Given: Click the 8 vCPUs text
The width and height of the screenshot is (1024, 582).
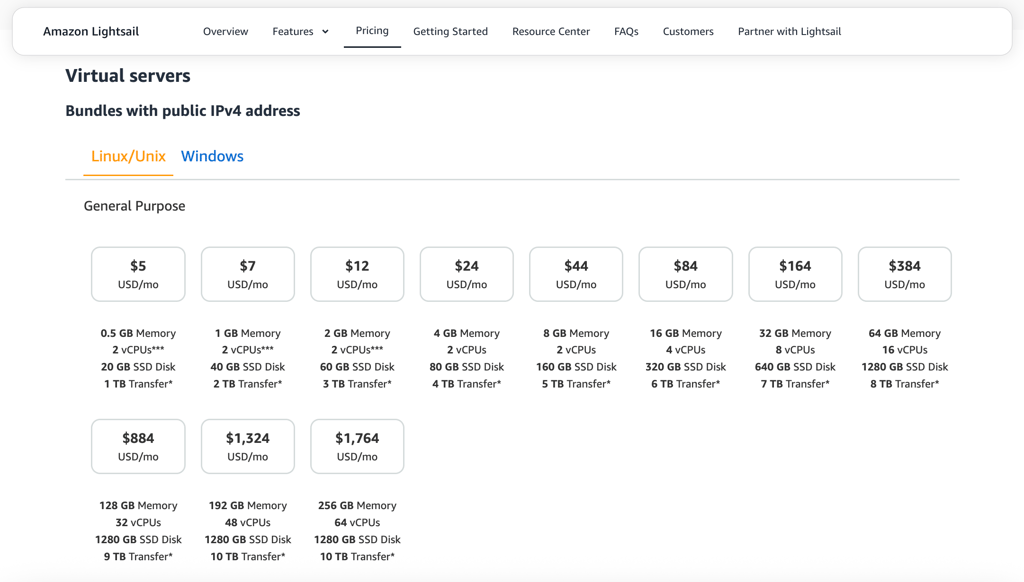Looking at the screenshot, I should 795,350.
